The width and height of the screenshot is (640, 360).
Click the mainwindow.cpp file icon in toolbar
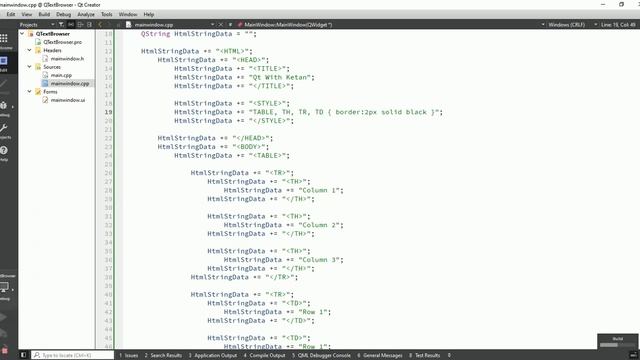coord(129,24)
